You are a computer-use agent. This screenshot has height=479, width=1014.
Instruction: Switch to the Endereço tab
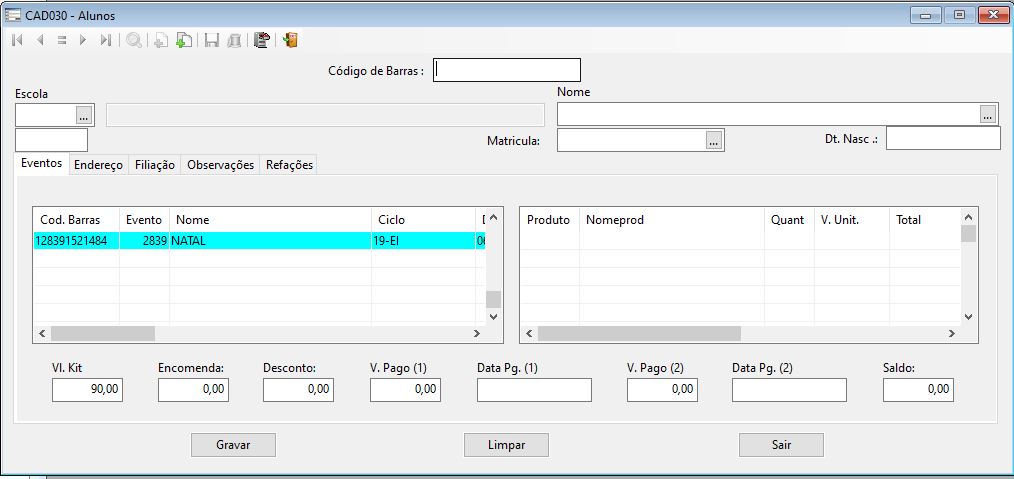click(98, 165)
